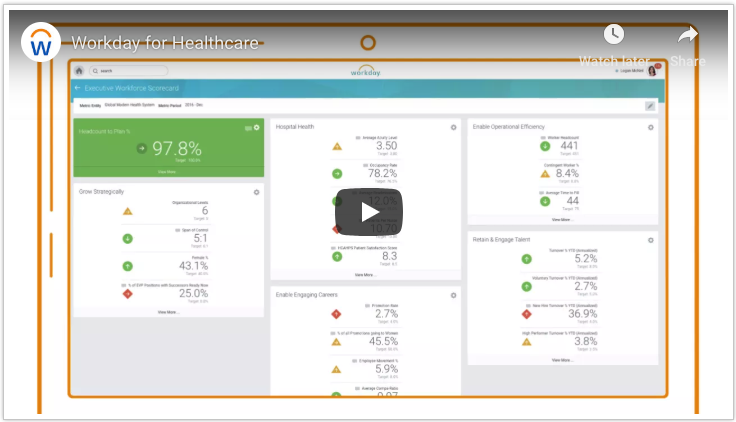This screenshot has width=736, height=422.
Task: Click the Hospital Health card title
Action: (x=295, y=127)
